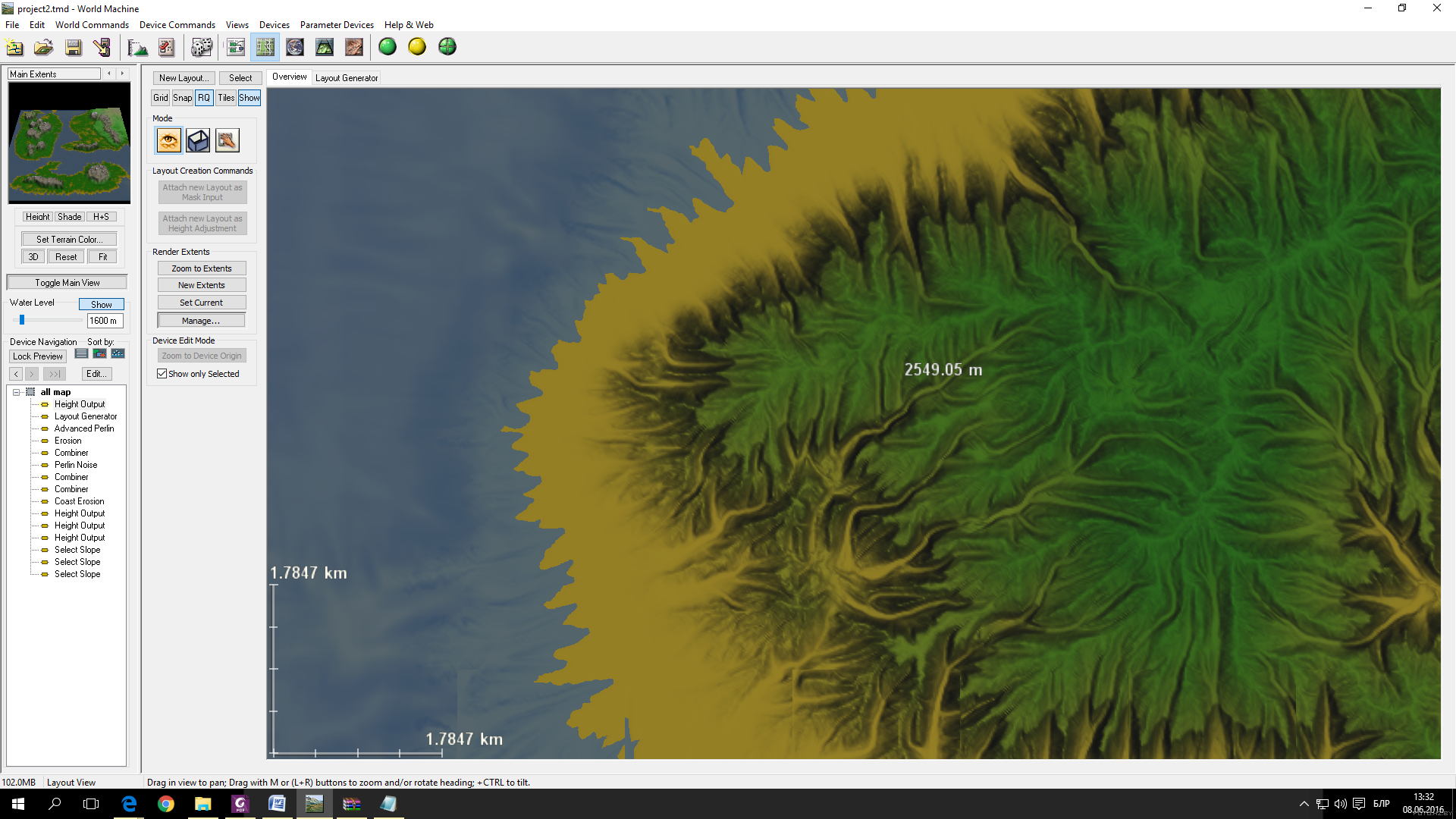Viewport: 1456px width, 819px height.
Task: Open an existing world file
Action: [44, 47]
